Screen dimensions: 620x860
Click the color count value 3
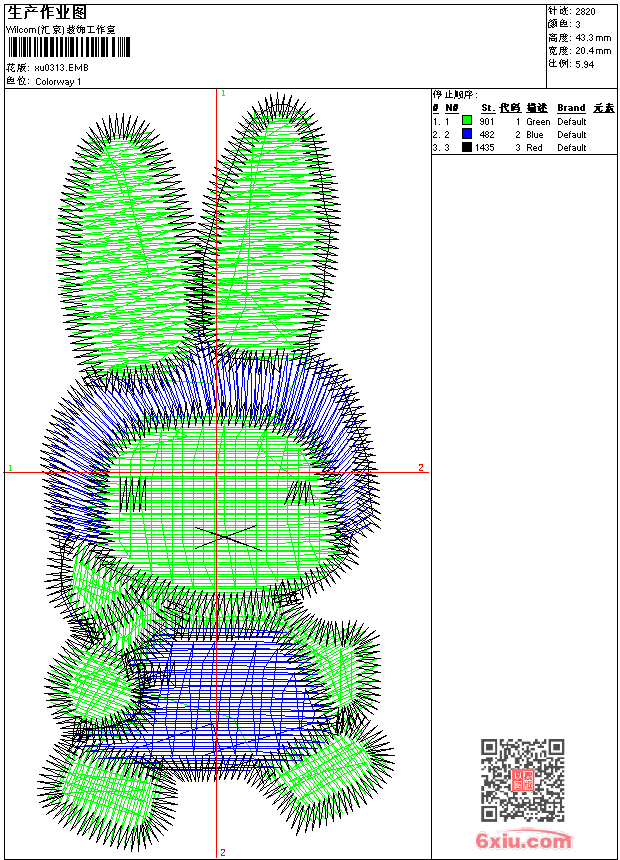coord(578,25)
